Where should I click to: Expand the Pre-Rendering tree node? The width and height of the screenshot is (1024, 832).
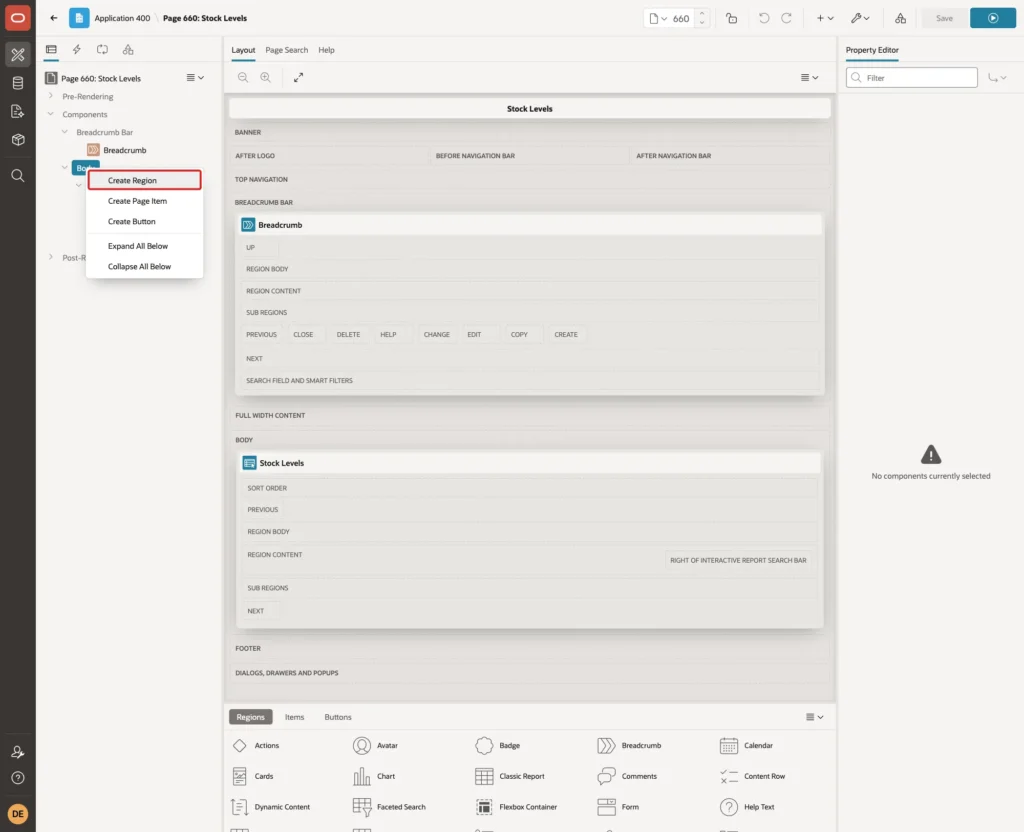[51, 96]
